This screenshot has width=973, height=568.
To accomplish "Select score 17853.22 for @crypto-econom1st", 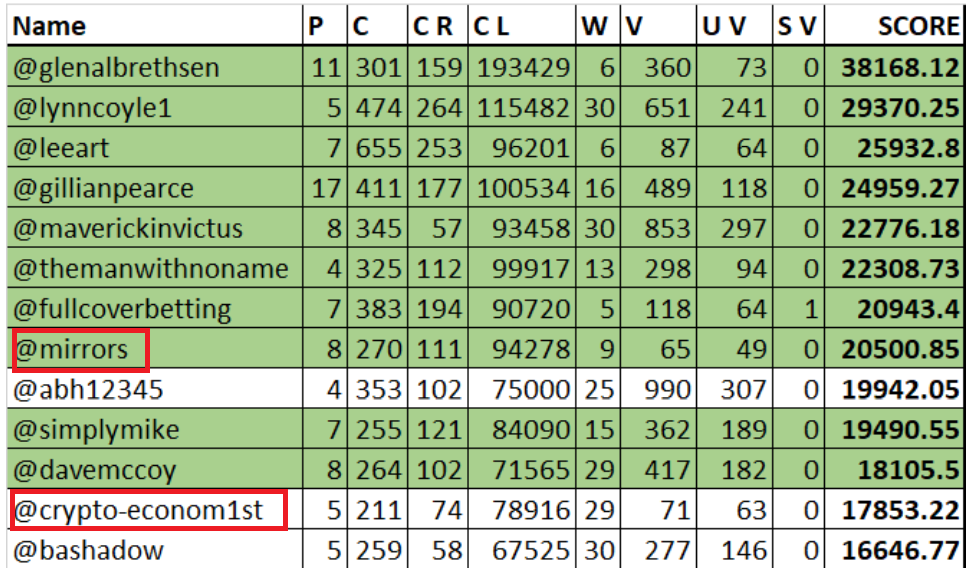I will pos(900,510).
